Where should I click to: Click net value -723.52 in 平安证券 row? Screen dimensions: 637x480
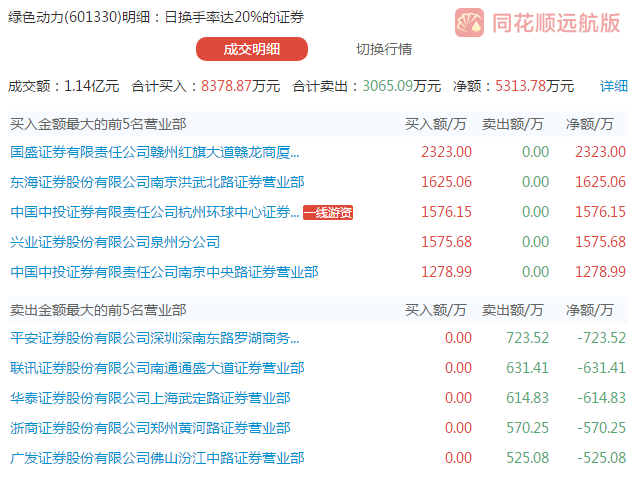click(x=602, y=338)
